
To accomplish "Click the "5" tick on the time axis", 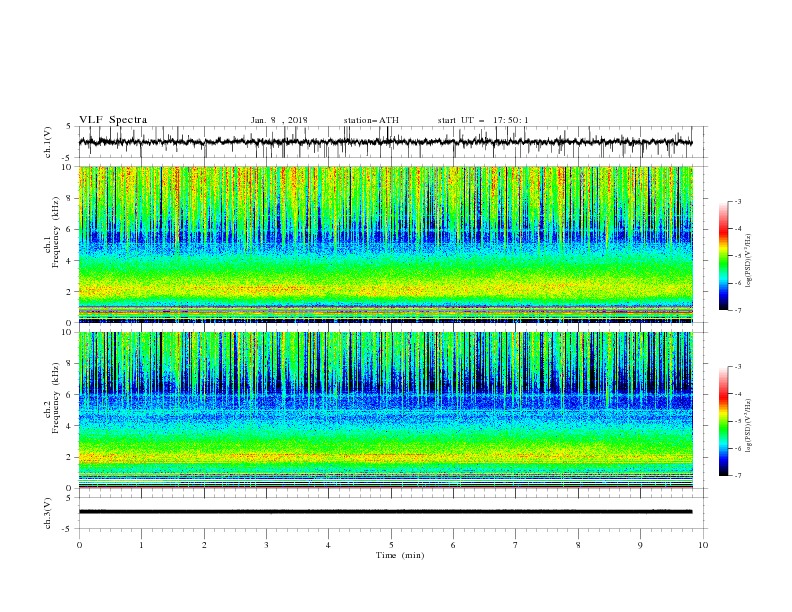I will 391,545.
